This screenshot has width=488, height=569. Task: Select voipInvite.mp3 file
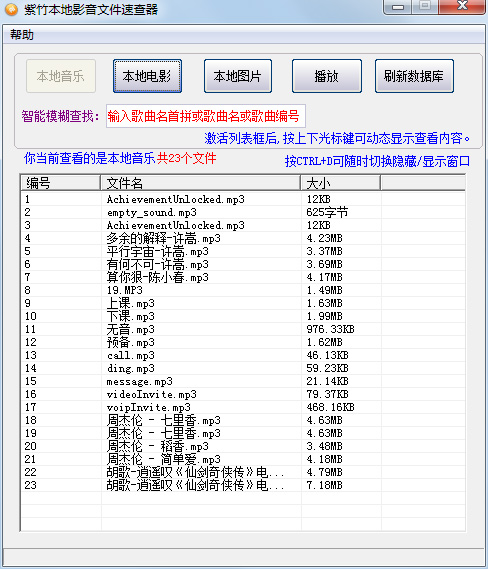coord(242,407)
